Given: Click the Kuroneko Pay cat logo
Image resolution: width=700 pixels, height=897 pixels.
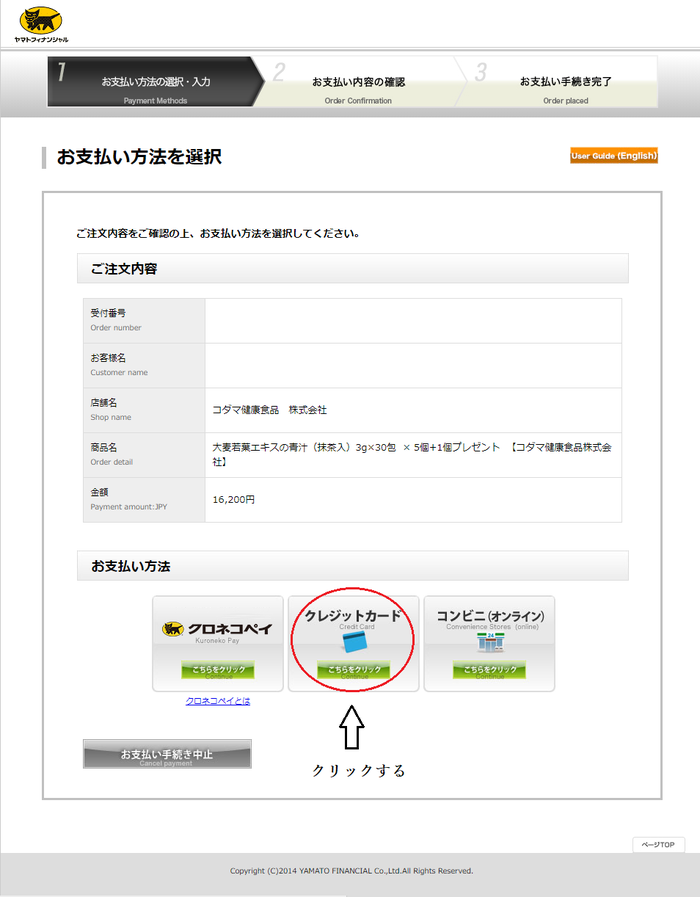Looking at the screenshot, I should point(172,629).
